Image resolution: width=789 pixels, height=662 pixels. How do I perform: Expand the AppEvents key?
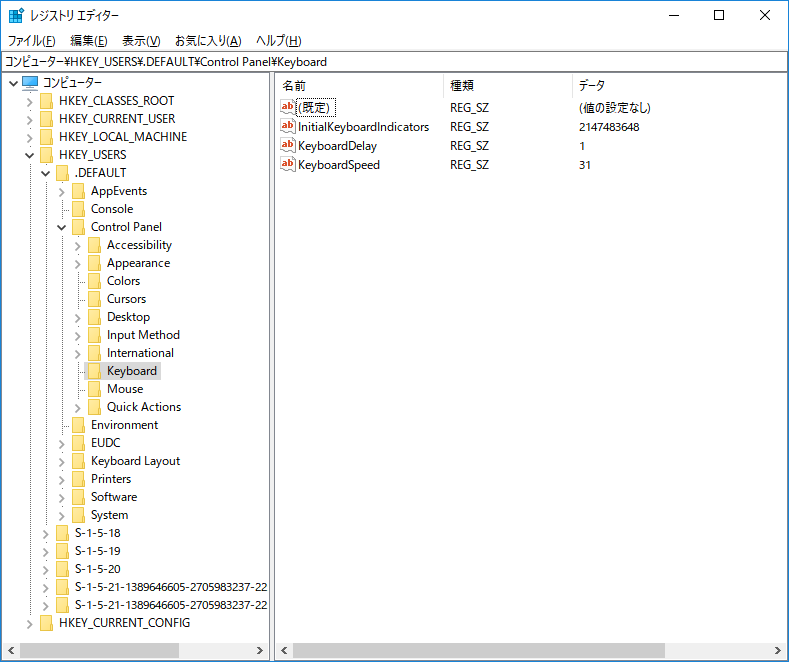62,192
